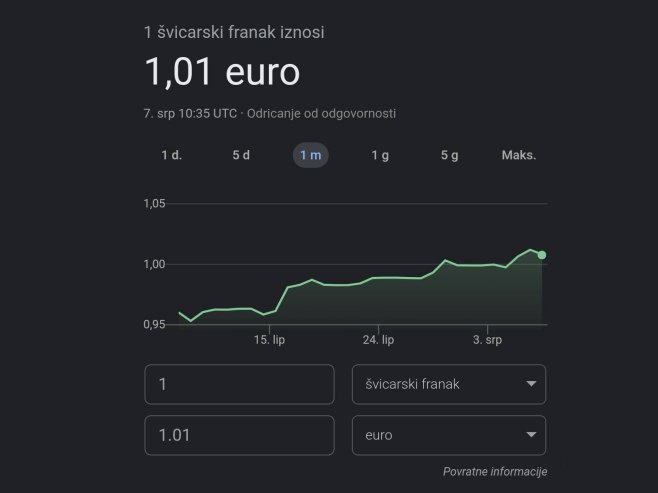The width and height of the screenshot is (658, 493).
Task: Click the 1,00 gridline label on chart
Action: [154, 264]
